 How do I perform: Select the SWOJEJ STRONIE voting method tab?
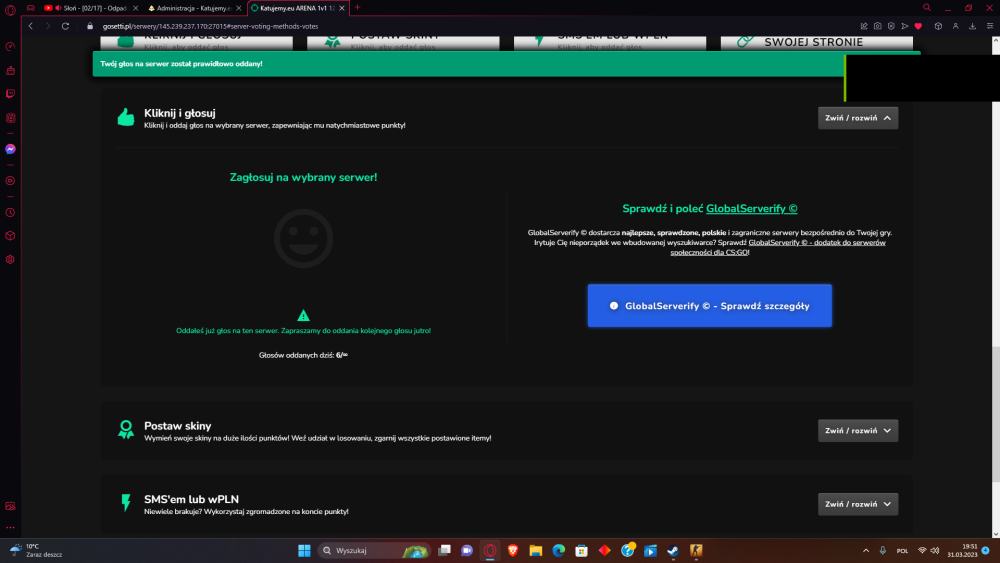816,42
